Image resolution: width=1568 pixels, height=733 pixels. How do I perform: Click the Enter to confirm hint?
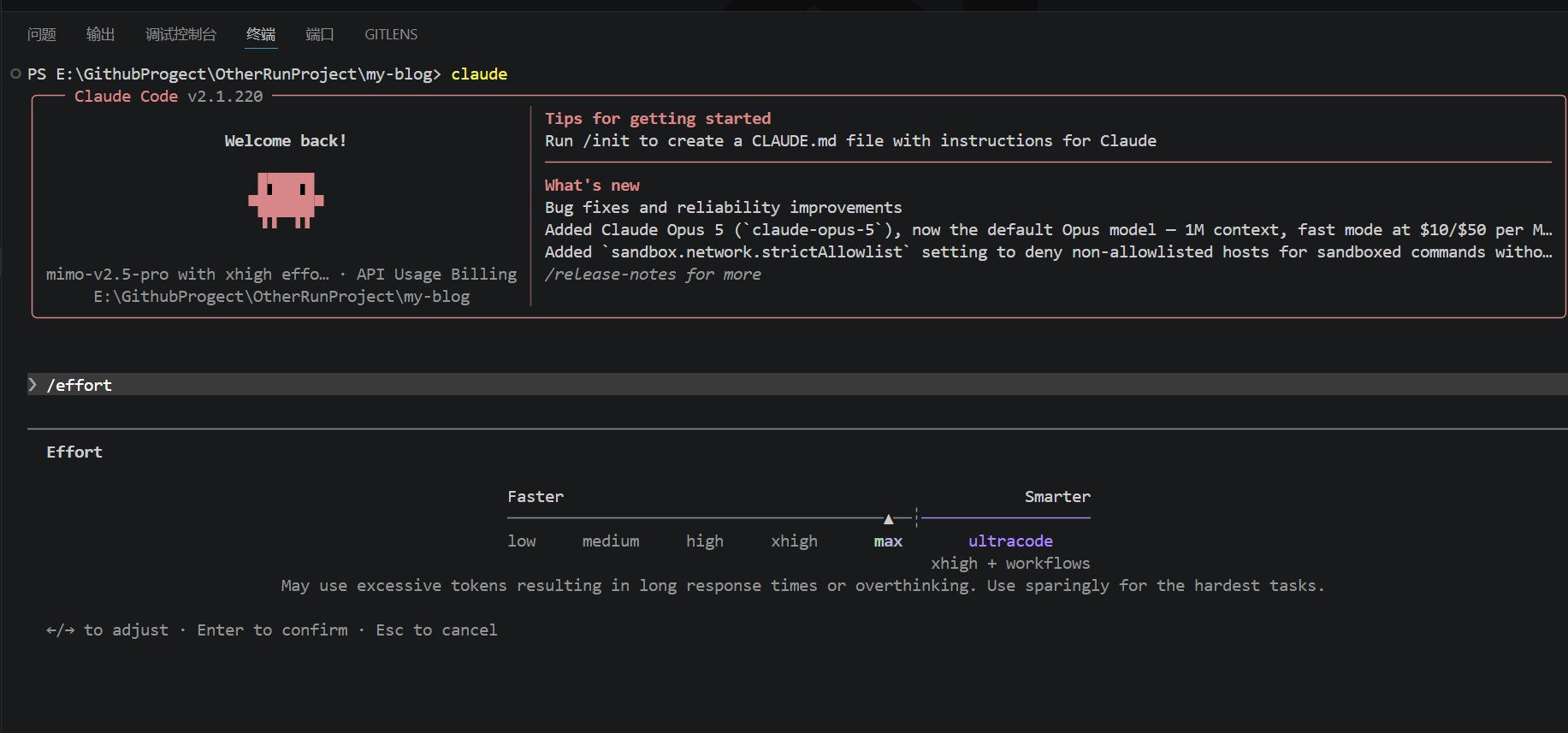(x=272, y=630)
